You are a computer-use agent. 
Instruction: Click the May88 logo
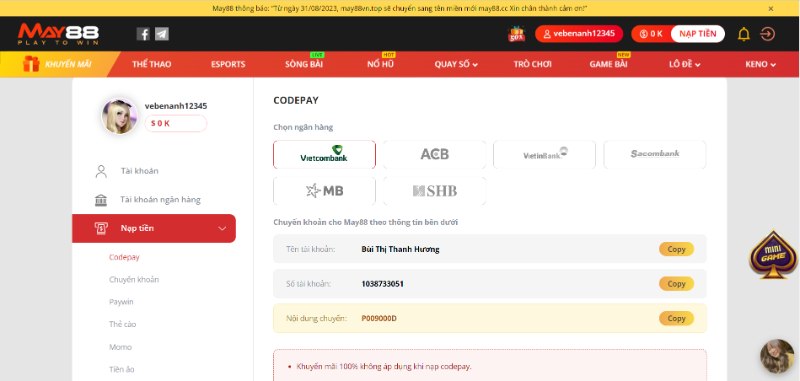[x=58, y=34]
